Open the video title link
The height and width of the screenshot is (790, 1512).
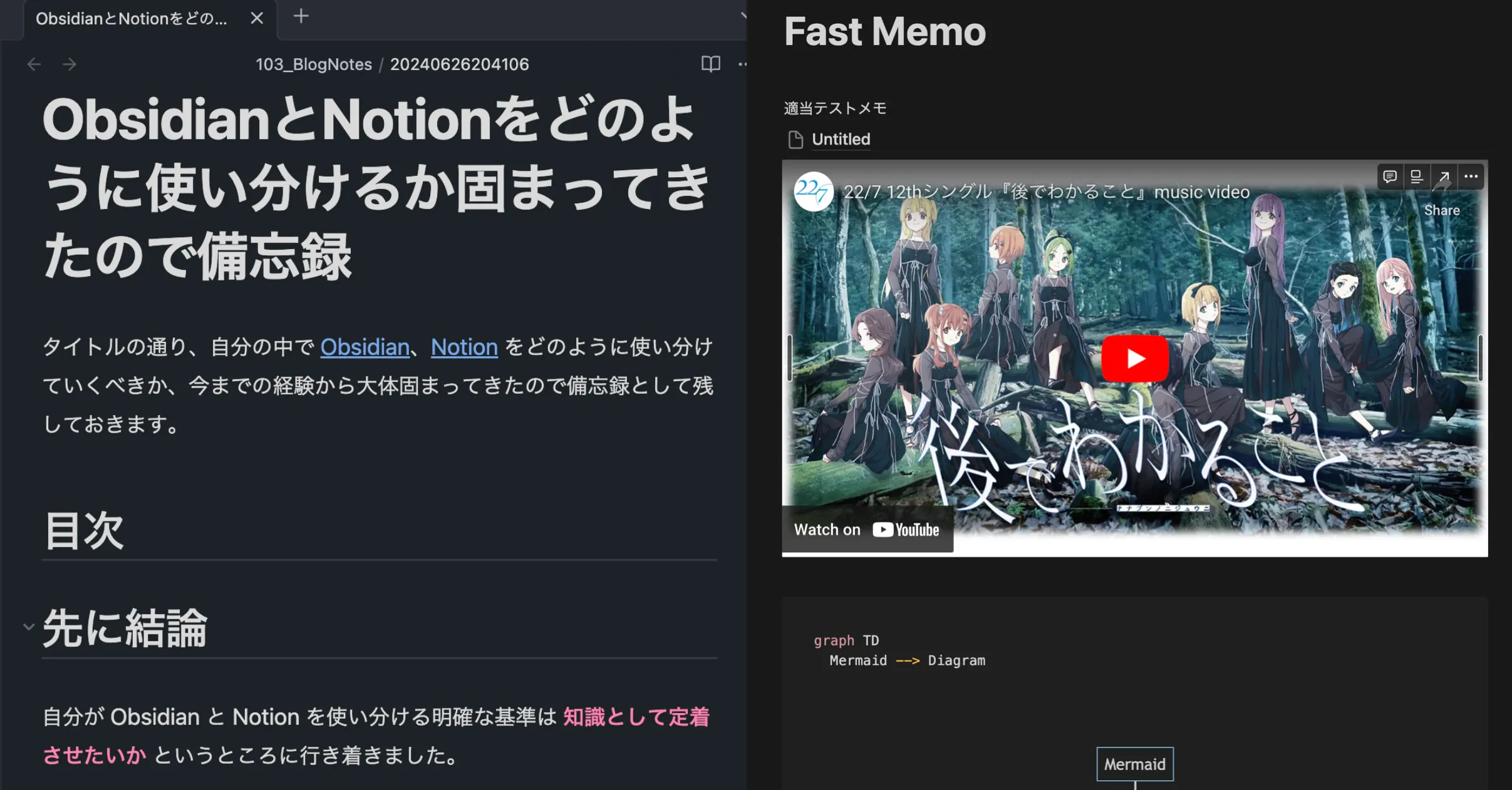(x=1046, y=192)
